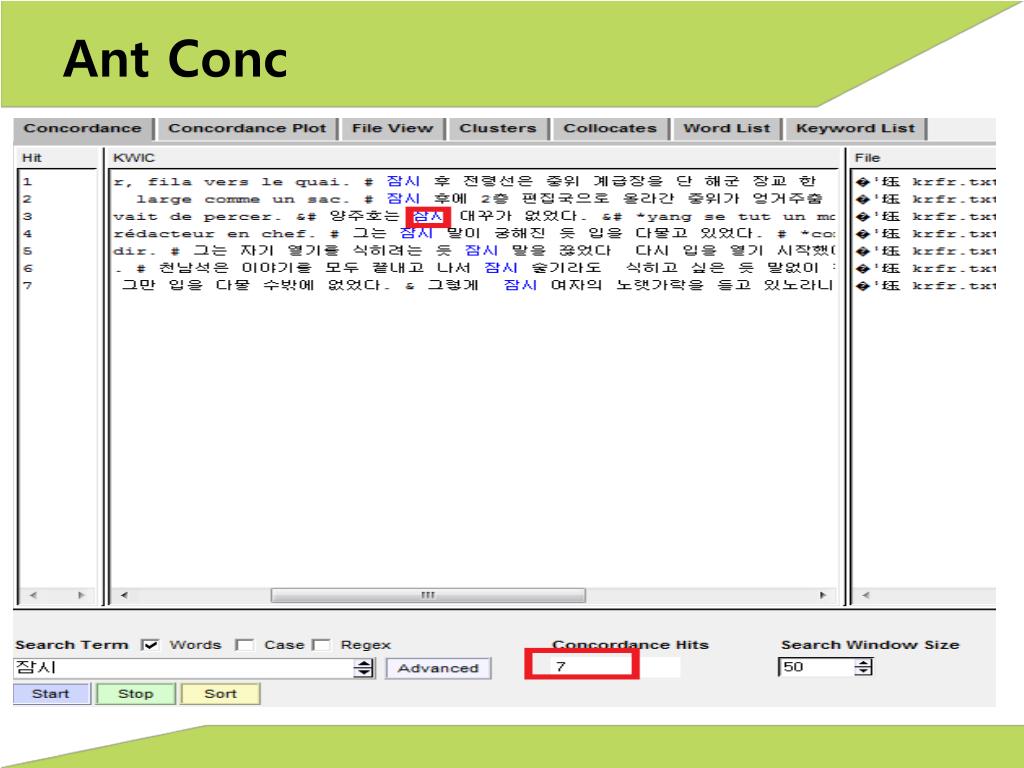Image resolution: width=1024 pixels, height=768 pixels.
Task: Select hit number 3 in Hit column
Action: click(x=27, y=216)
